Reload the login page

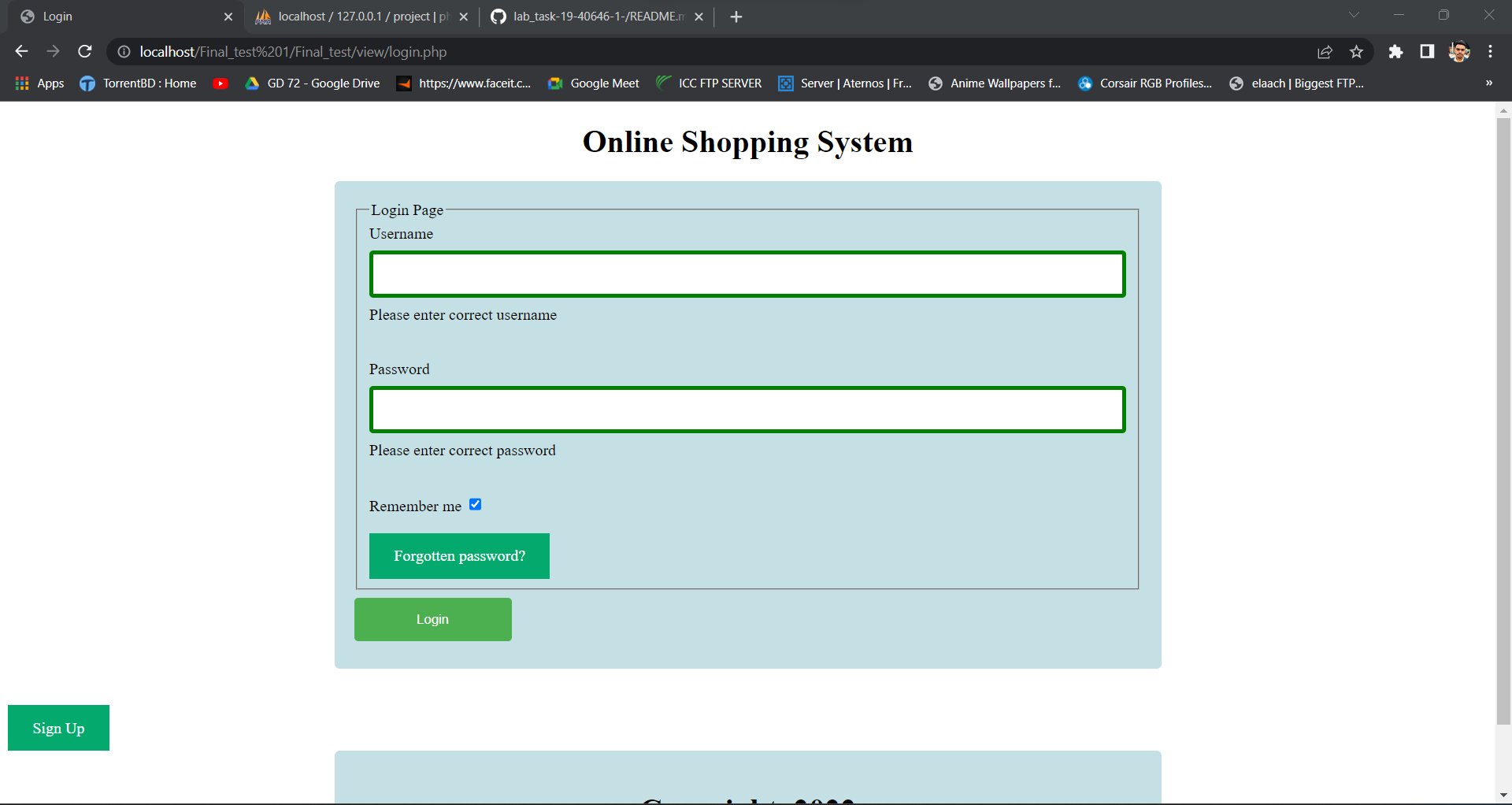coord(85,51)
